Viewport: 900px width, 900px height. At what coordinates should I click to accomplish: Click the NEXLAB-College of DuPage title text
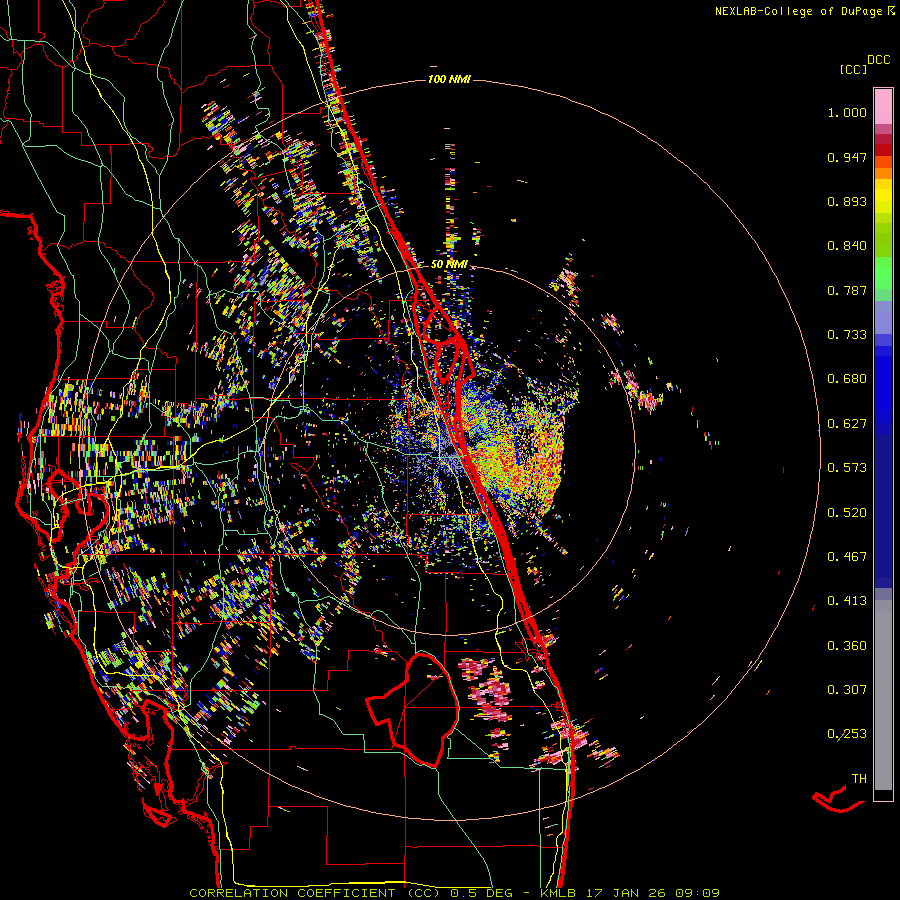[x=799, y=11]
